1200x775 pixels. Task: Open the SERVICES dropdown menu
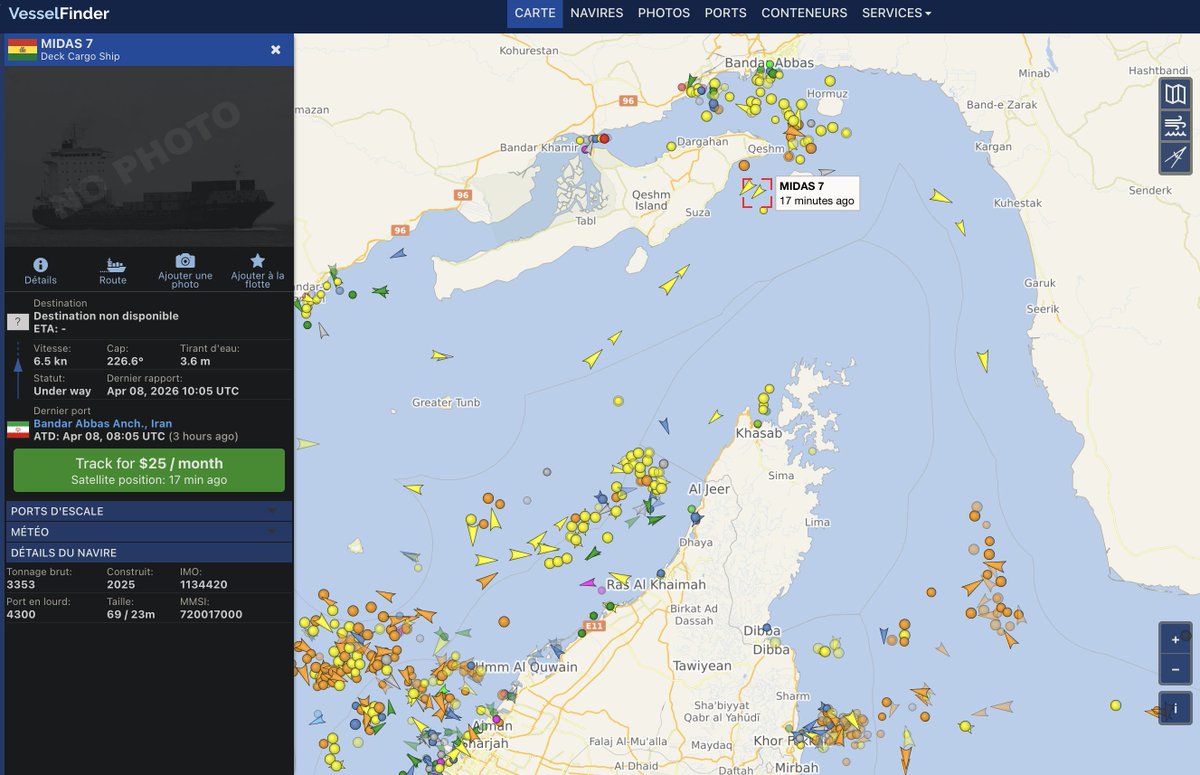896,13
